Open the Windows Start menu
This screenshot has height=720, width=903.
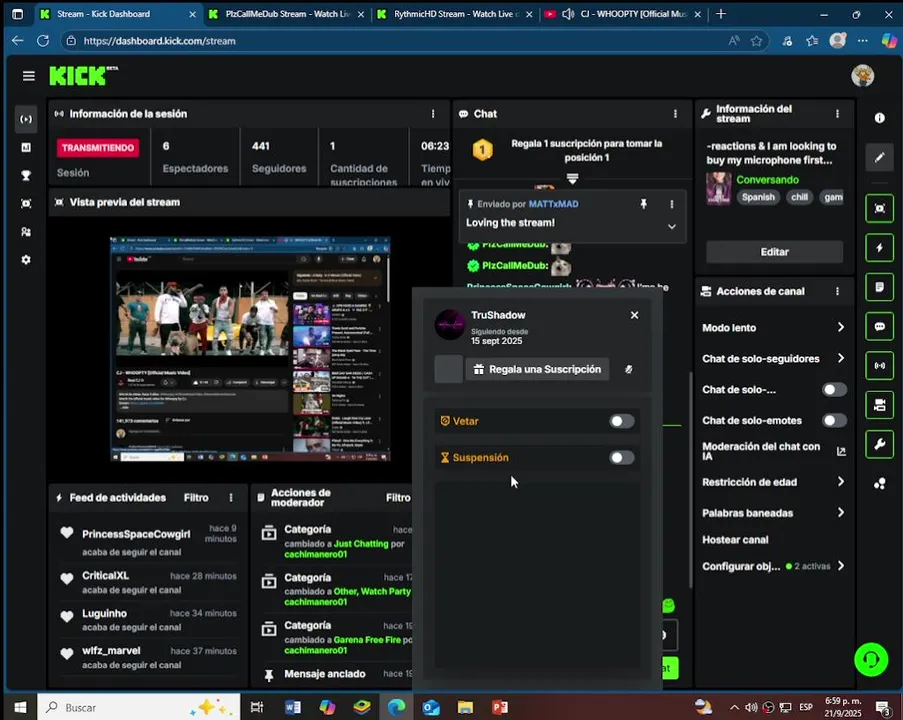(x=20, y=707)
